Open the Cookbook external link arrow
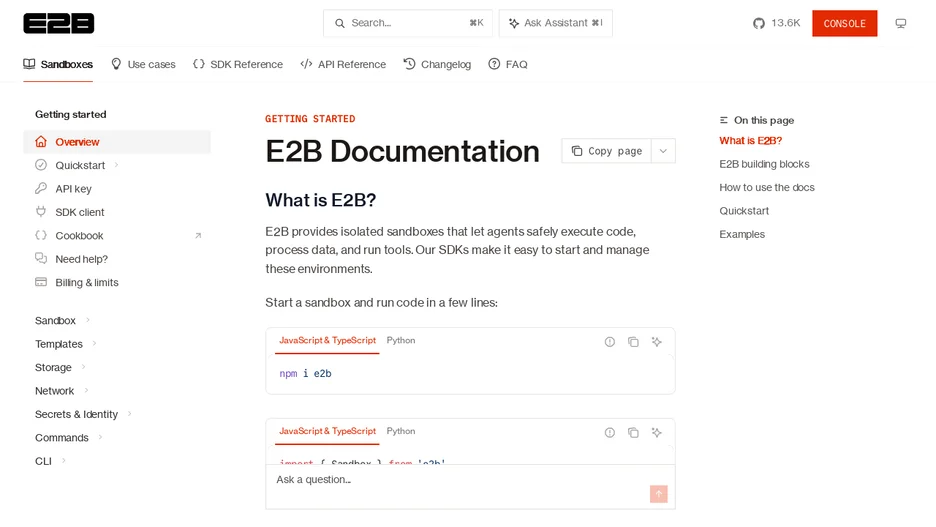The width and height of the screenshot is (936, 527). pos(198,236)
